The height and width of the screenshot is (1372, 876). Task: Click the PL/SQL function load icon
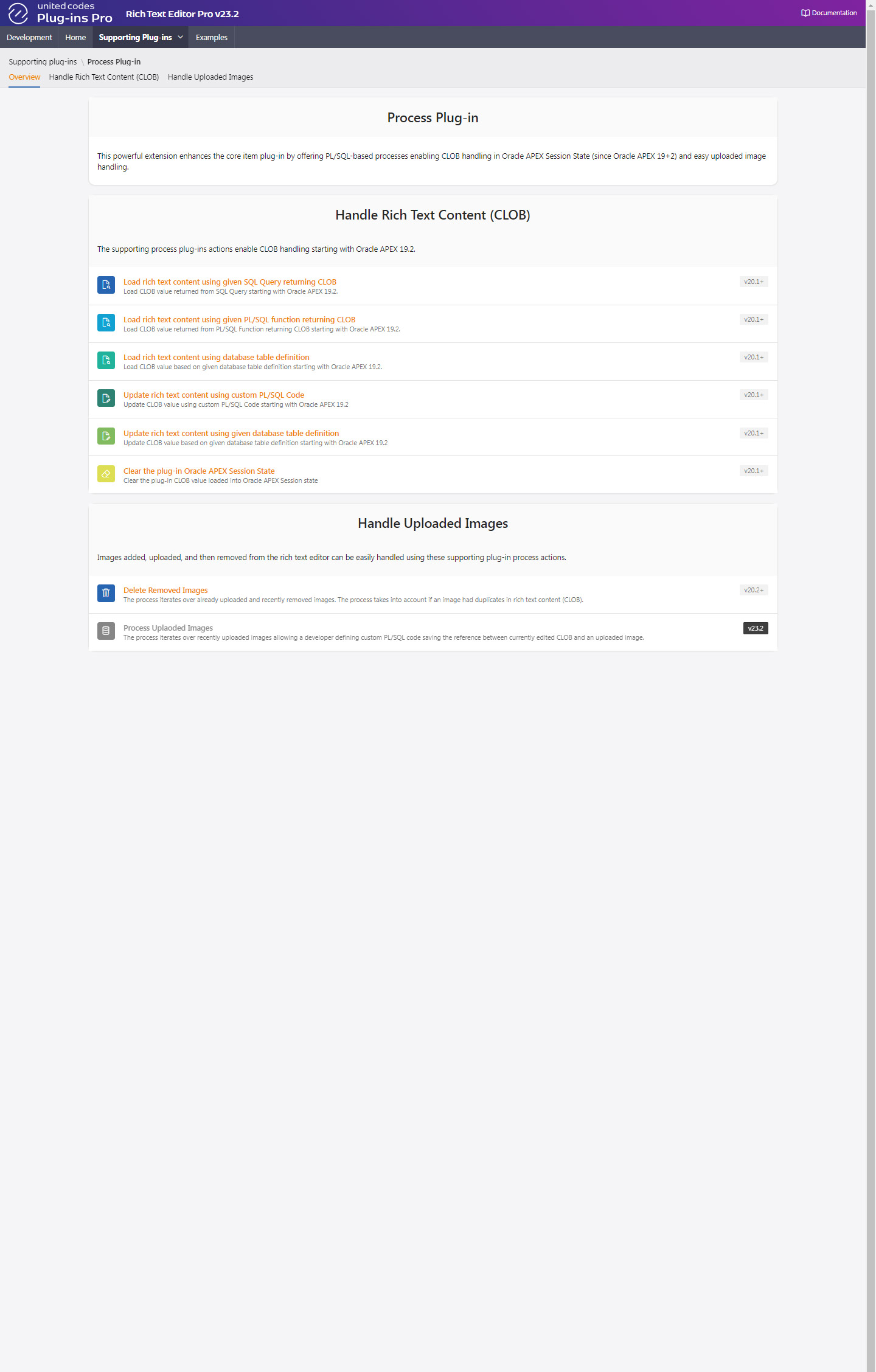[x=106, y=322]
